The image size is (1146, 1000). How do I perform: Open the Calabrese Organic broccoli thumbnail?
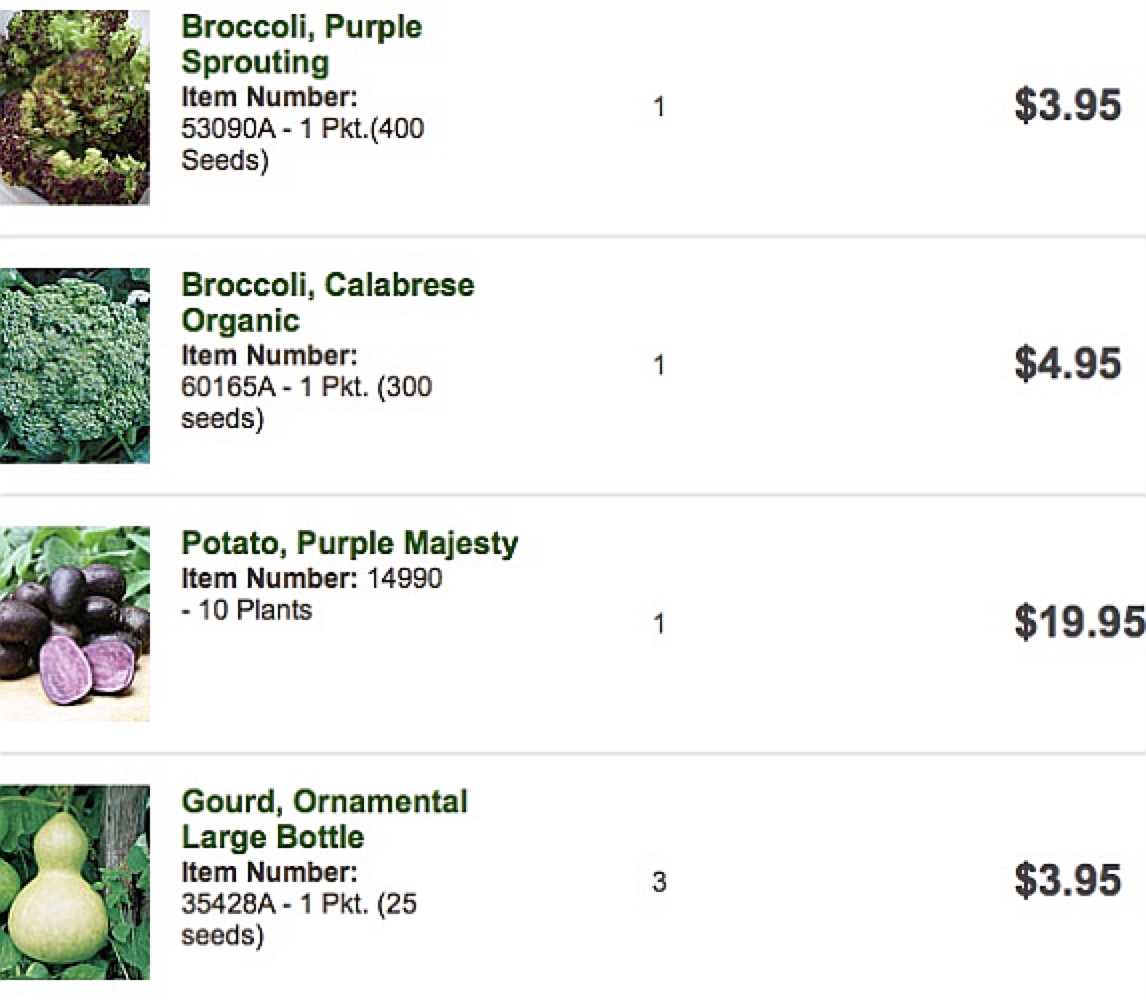pos(75,365)
